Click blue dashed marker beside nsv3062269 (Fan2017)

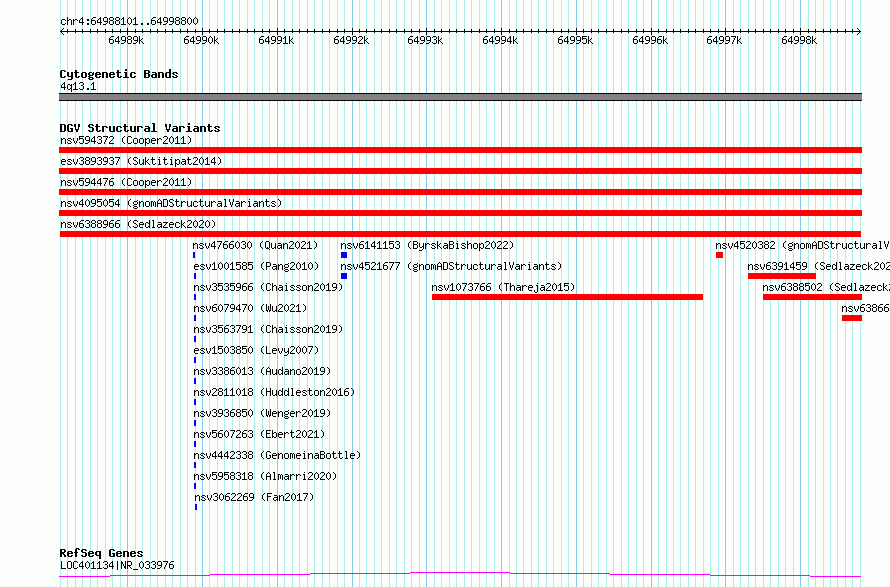pyautogui.click(x=196, y=507)
